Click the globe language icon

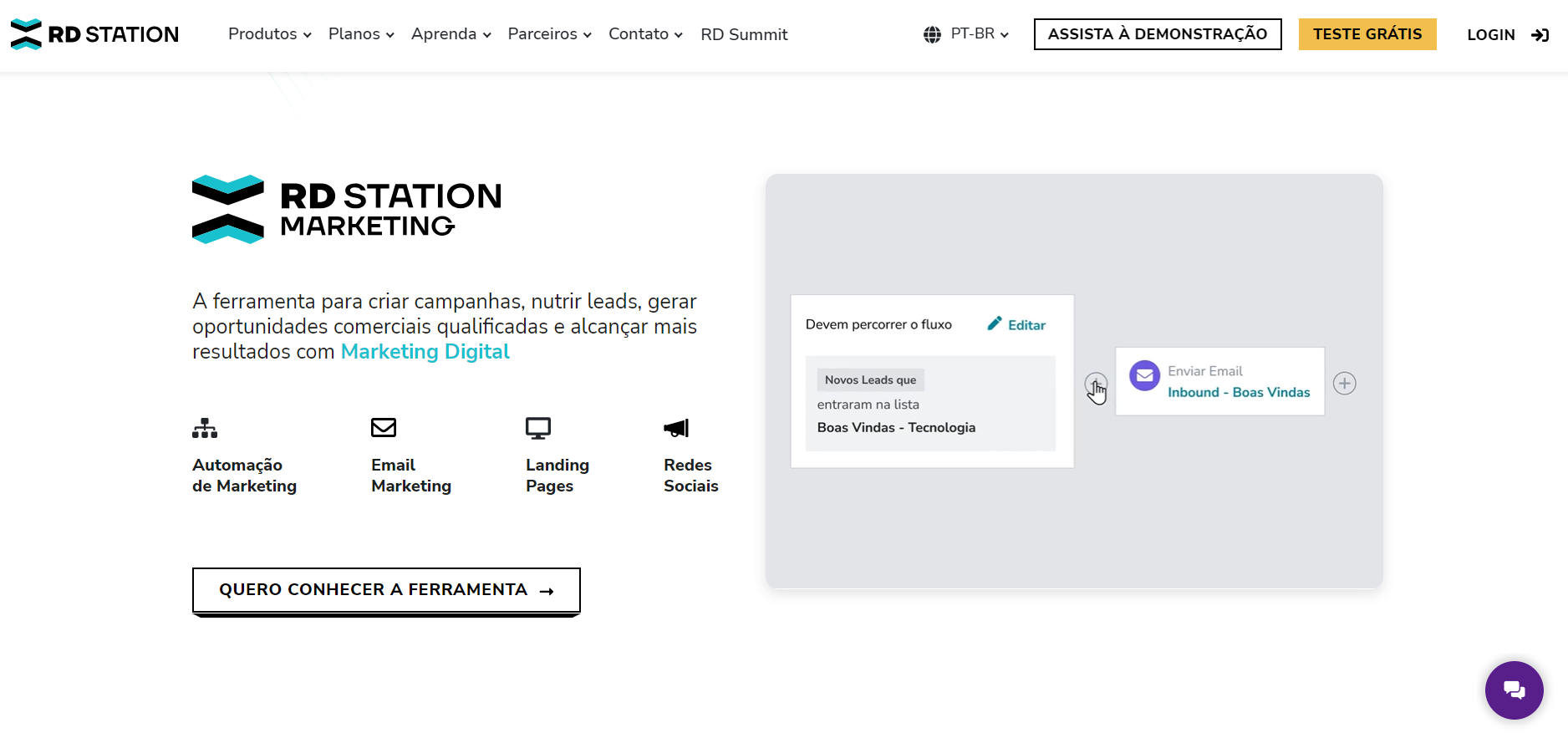932,34
